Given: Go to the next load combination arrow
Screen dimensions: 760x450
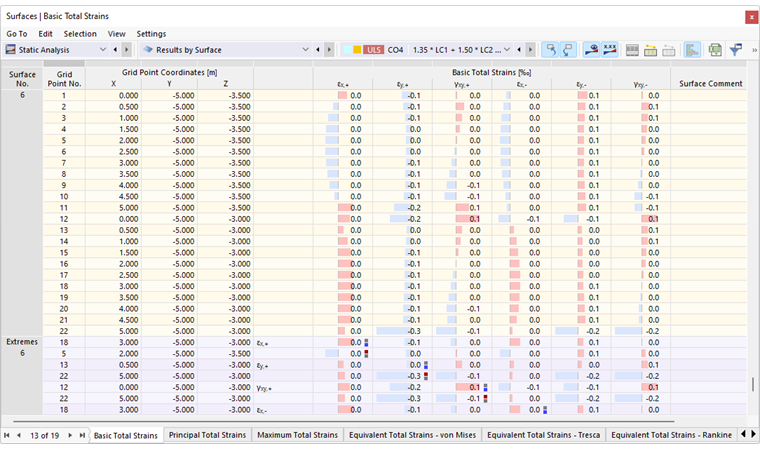Looking at the screenshot, I should 530,49.
